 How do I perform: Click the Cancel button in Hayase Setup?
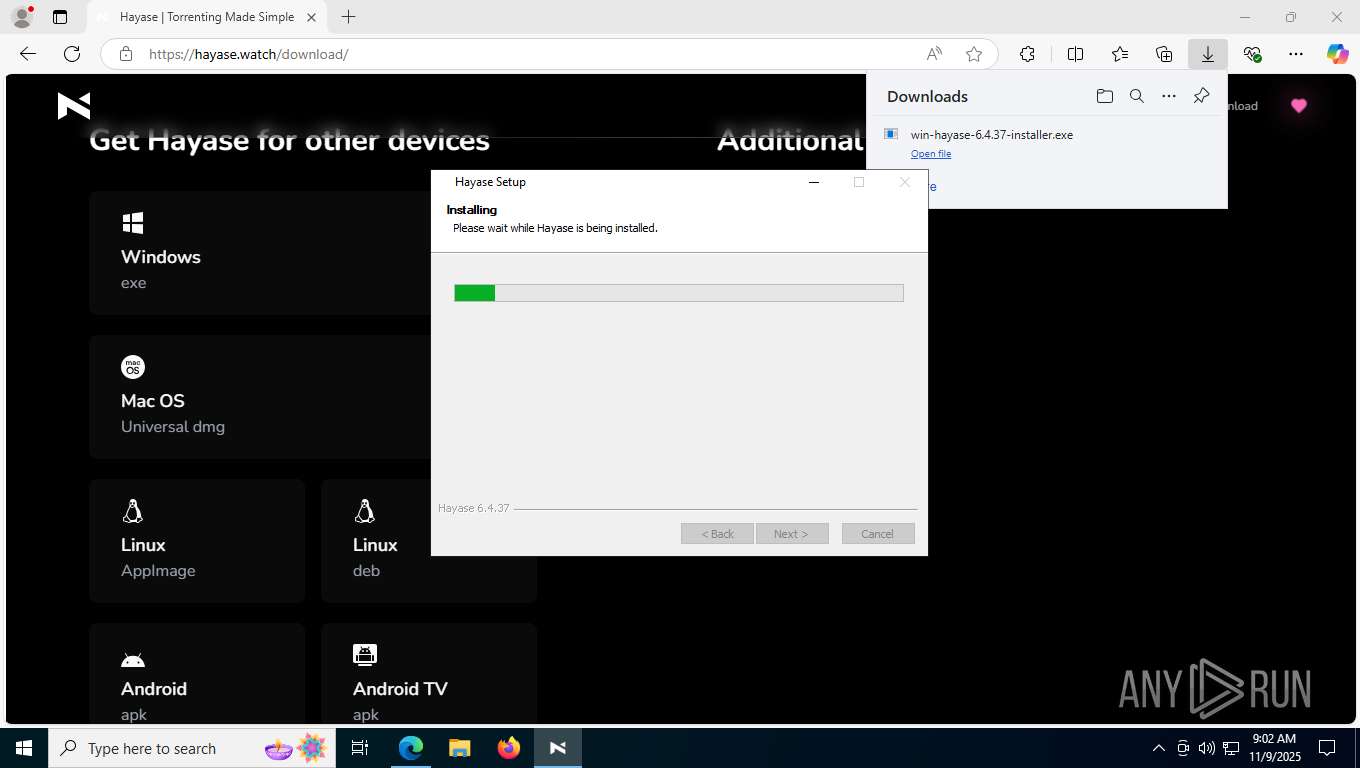pyautogui.click(x=877, y=534)
